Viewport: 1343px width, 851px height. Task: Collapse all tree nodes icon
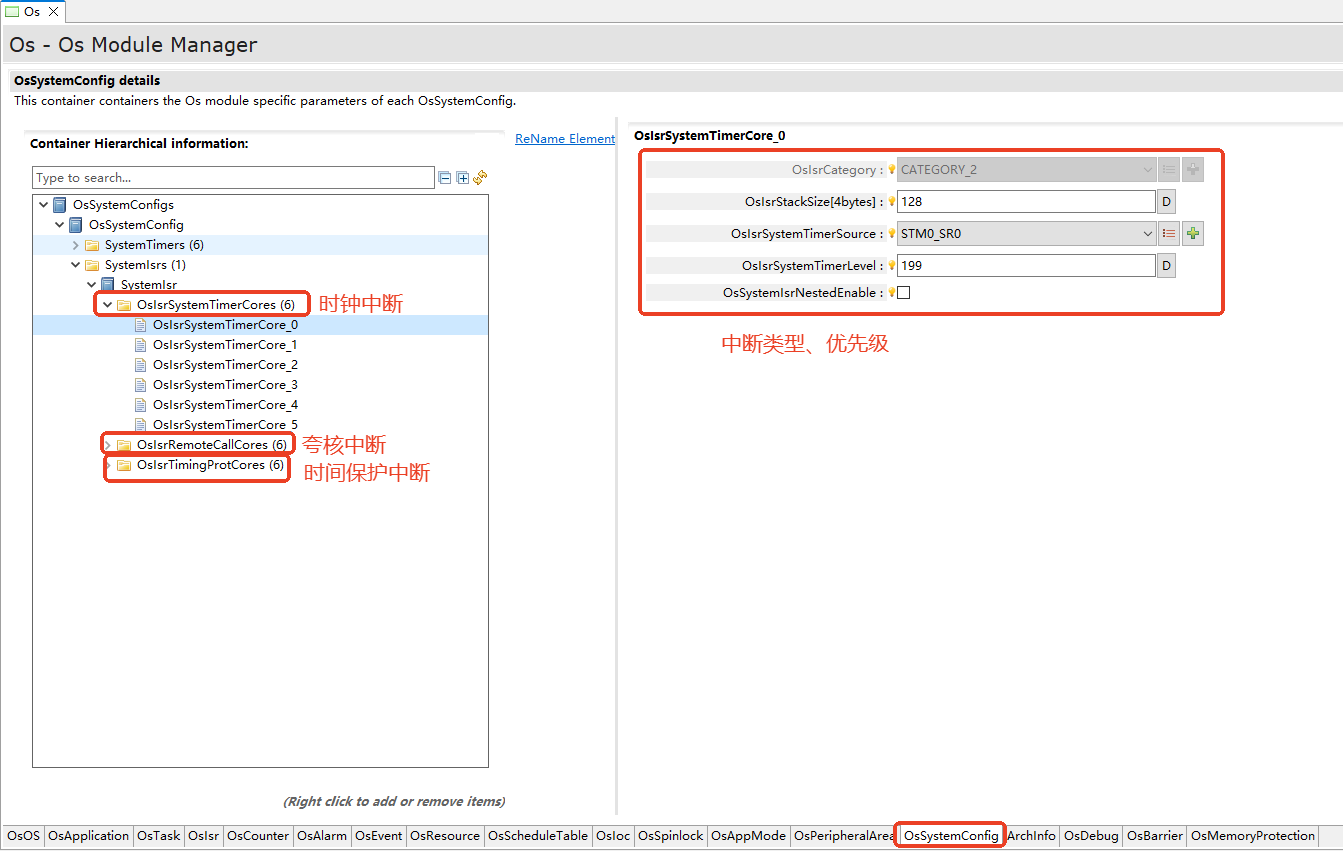(444, 178)
